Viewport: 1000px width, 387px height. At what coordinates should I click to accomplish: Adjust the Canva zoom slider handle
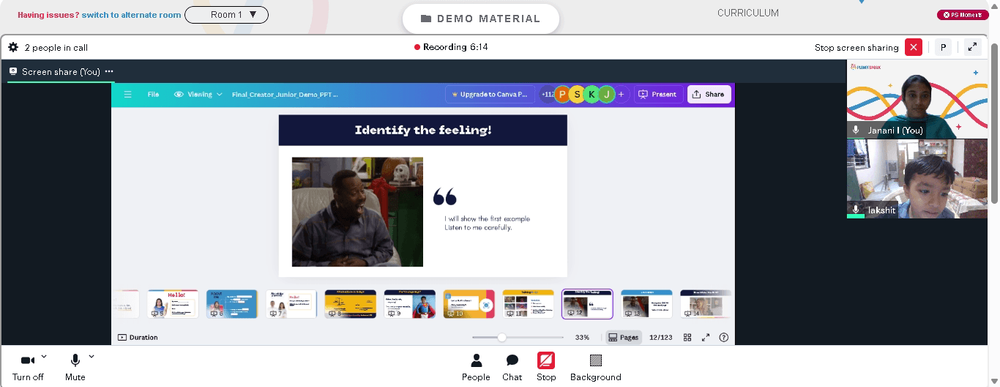tap(502, 337)
